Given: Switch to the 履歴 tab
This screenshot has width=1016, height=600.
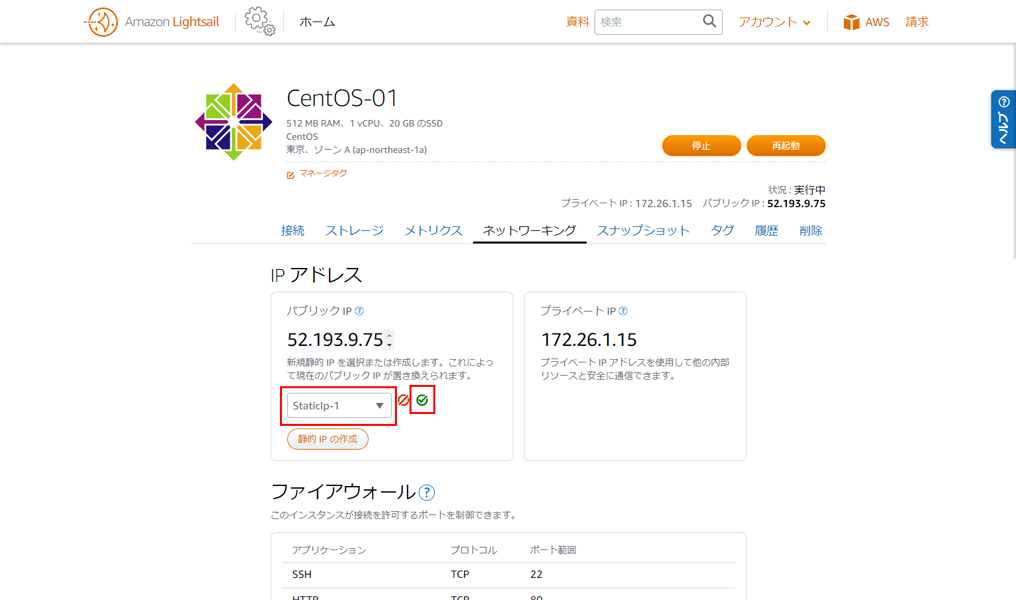Looking at the screenshot, I should [766, 231].
